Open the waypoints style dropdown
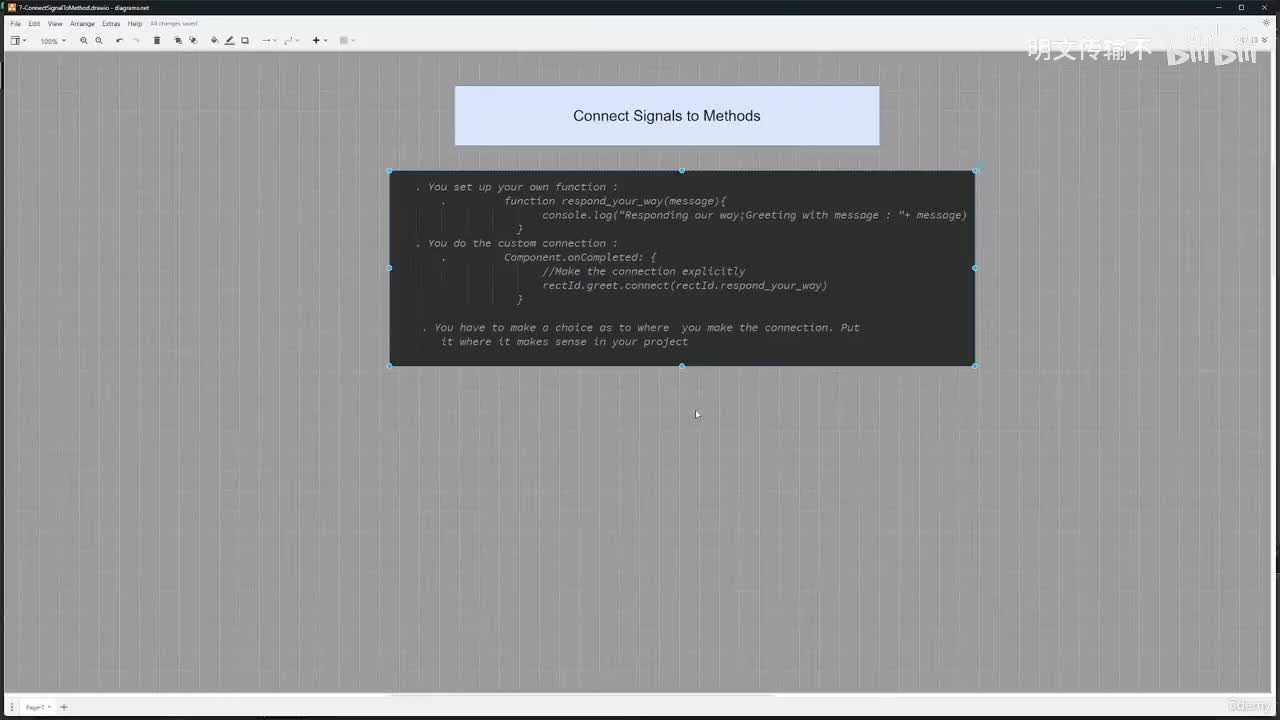 pos(291,41)
